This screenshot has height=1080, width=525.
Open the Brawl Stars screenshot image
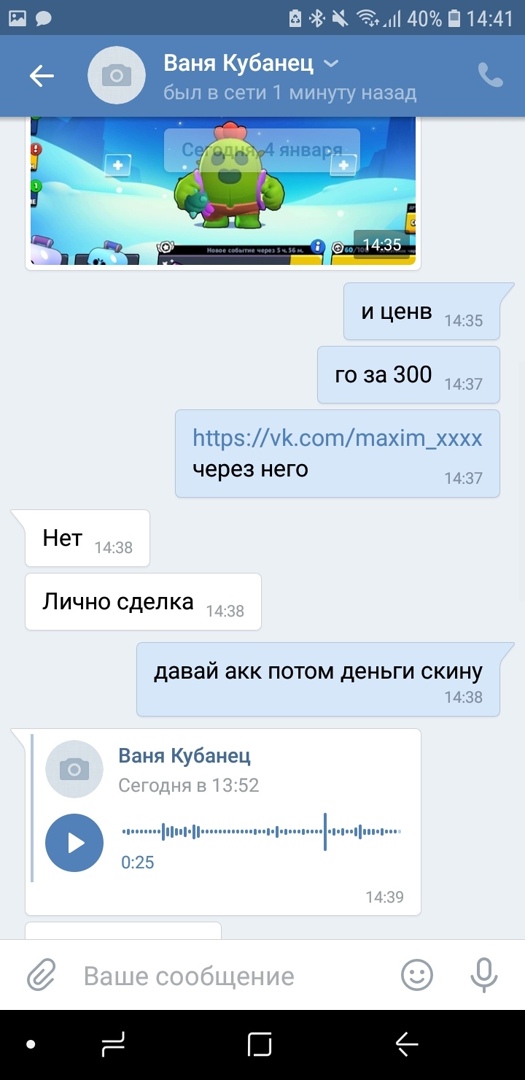tap(223, 191)
